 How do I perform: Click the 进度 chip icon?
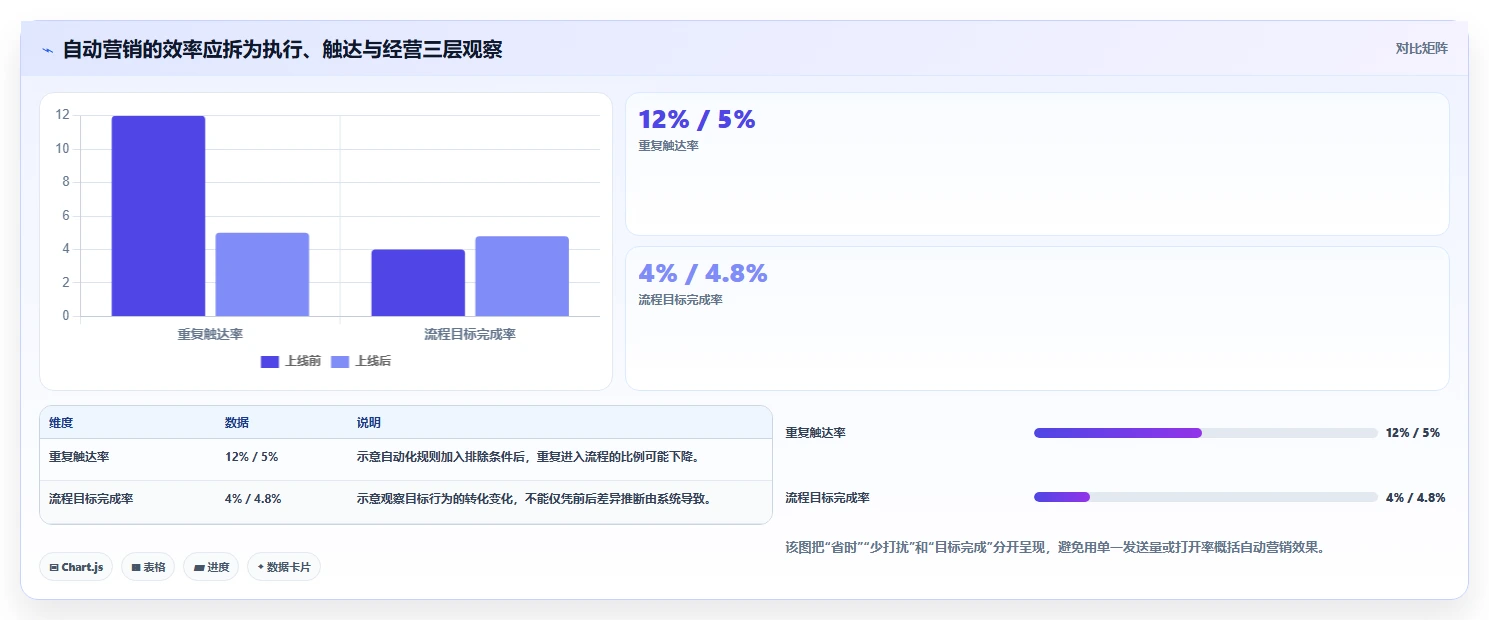tap(199, 567)
